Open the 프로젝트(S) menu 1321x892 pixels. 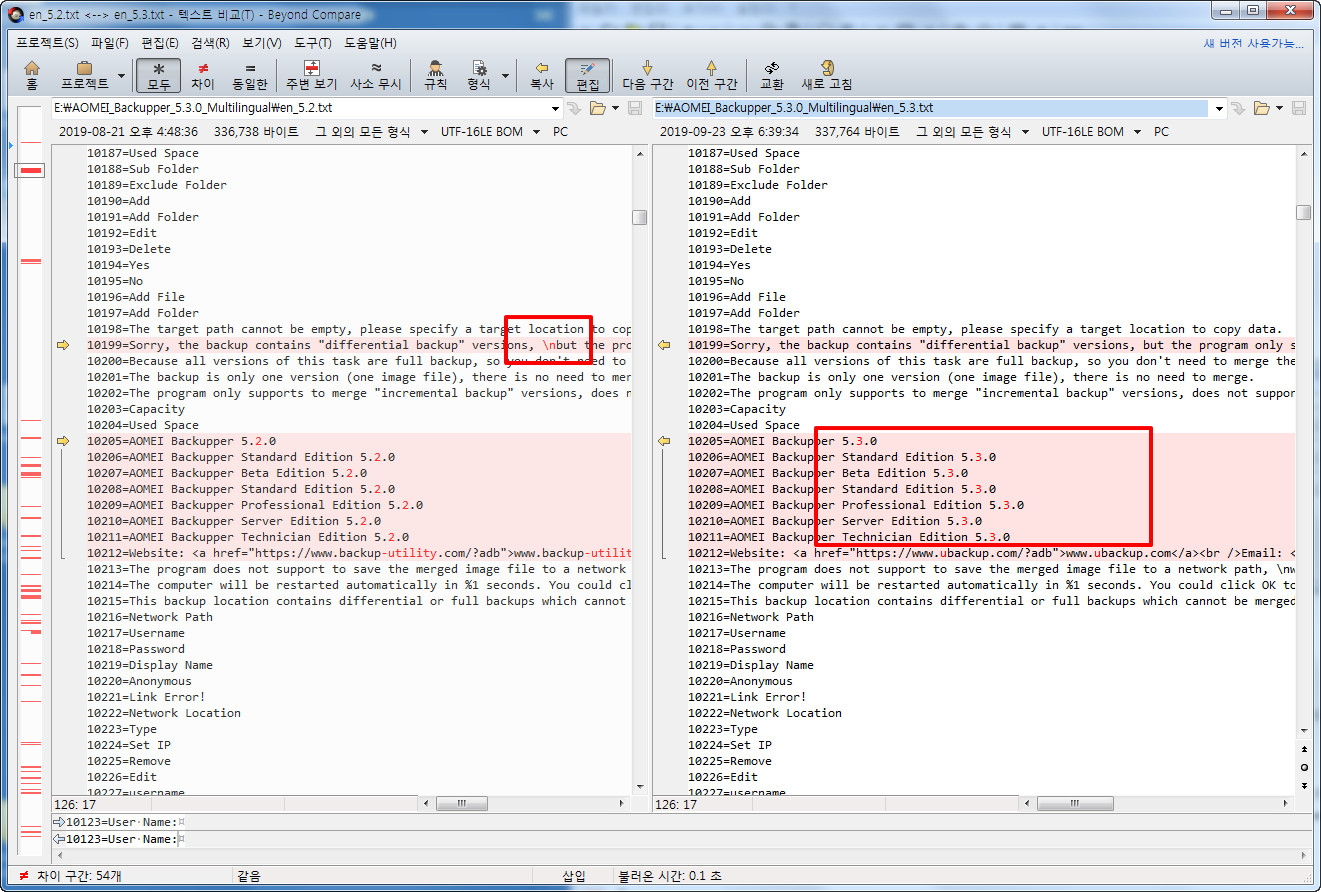(47, 43)
